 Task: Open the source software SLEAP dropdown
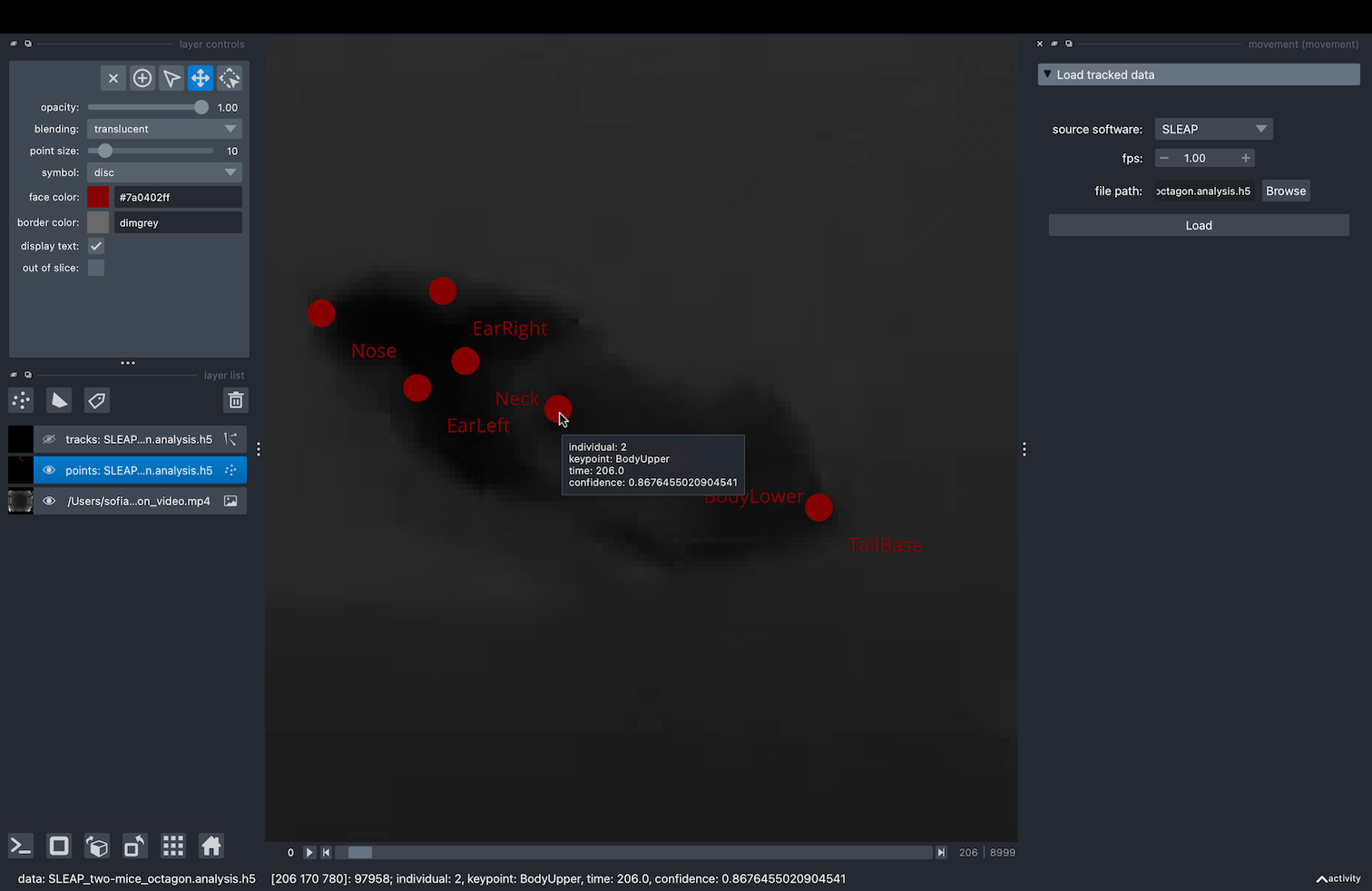pyautogui.click(x=1213, y=128)
